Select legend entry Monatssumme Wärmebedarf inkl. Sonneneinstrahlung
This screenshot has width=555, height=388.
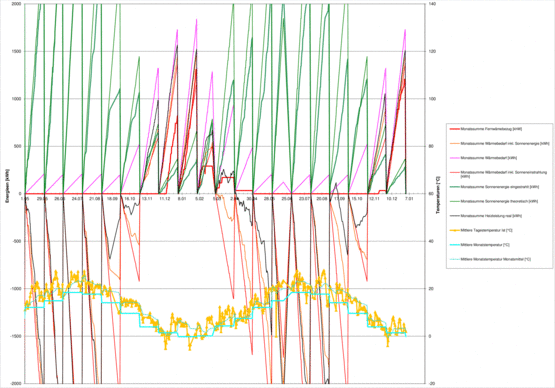[x=498, y=174]
